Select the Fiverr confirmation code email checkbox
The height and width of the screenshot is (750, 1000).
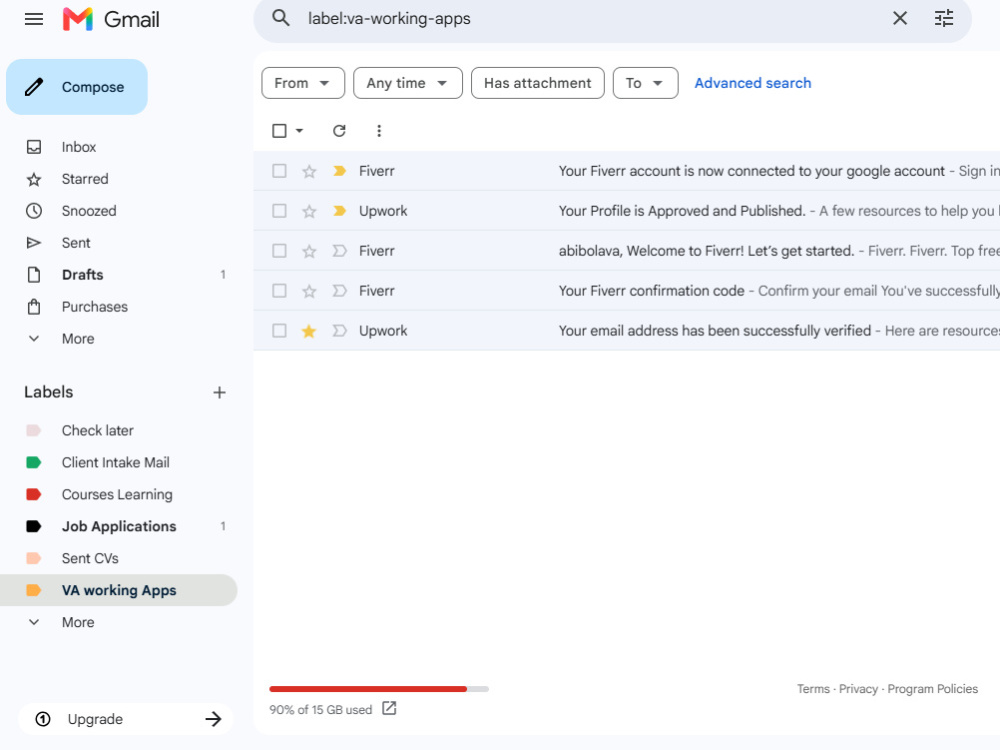click(279, 291)
